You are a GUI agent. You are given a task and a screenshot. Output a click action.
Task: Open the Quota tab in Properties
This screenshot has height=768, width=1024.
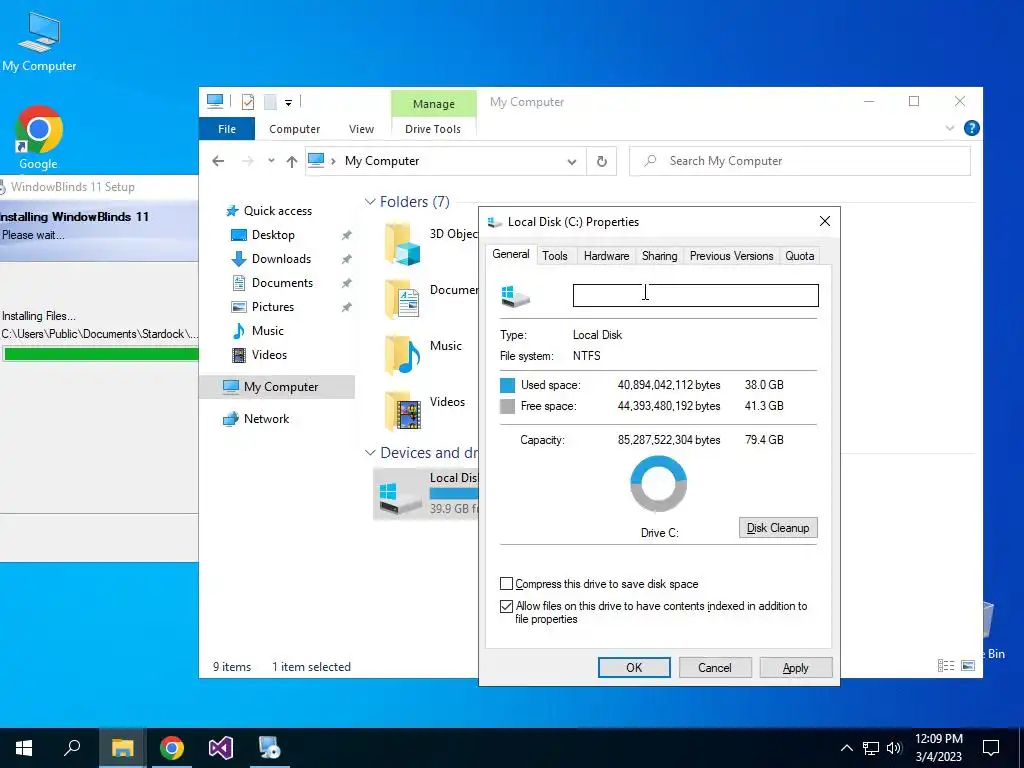tap(799, 256)
